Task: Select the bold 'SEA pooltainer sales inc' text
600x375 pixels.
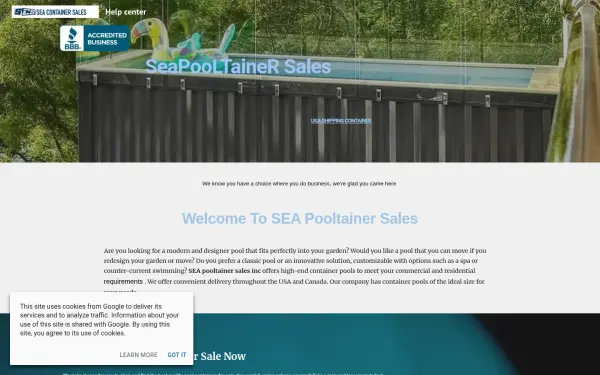Action: (x=225, y=271)
